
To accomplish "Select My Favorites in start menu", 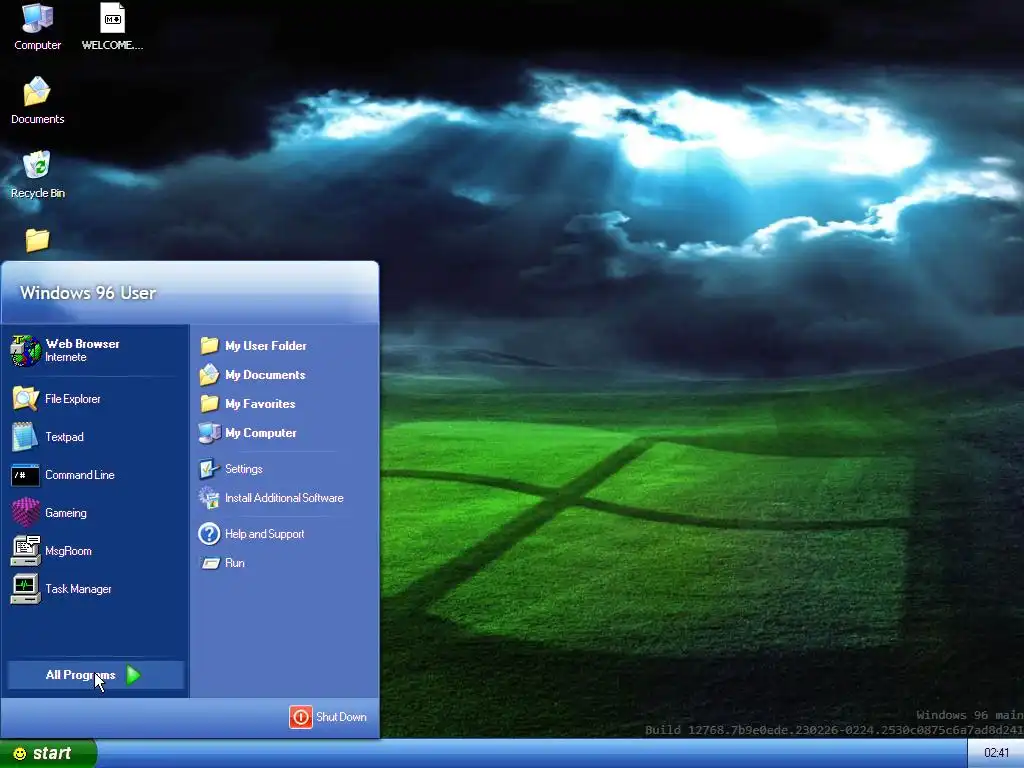I will click(260, 404).
